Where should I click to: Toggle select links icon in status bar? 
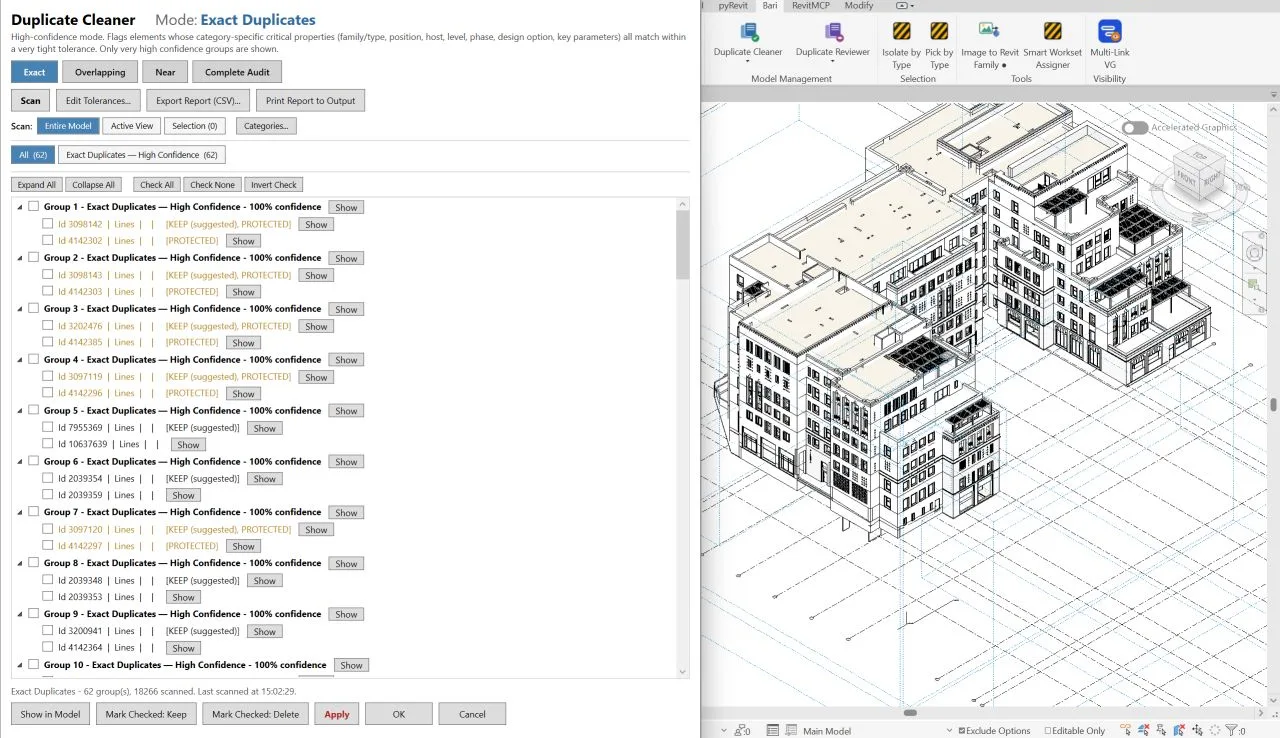point(1126,731)
